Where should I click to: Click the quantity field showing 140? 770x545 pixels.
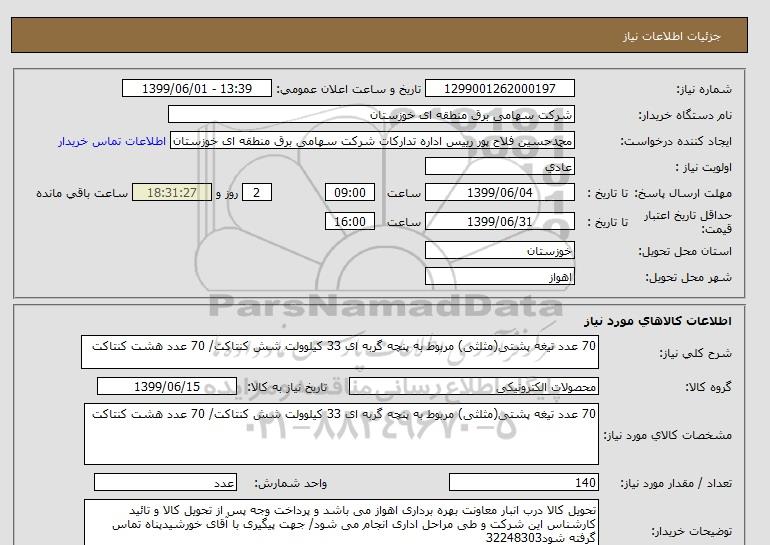524,483
